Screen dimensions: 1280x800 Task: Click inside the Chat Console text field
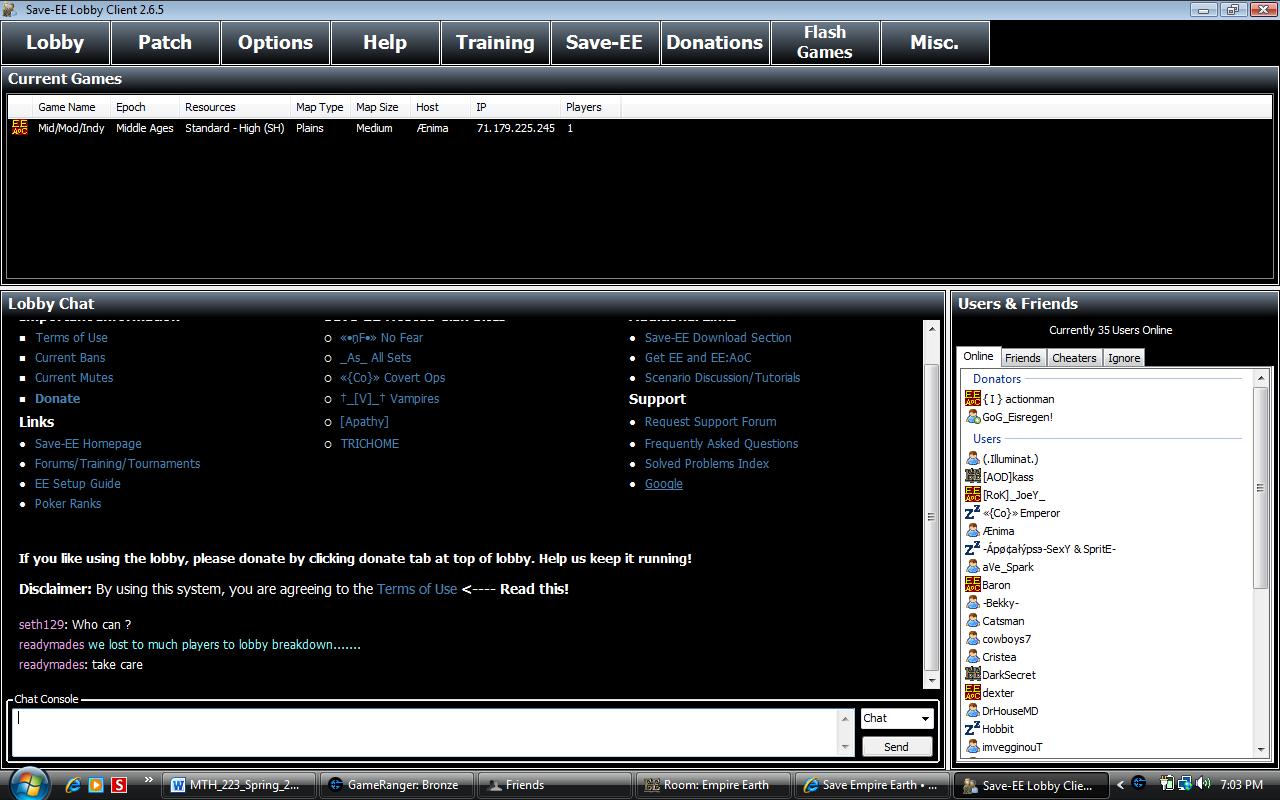425,731
